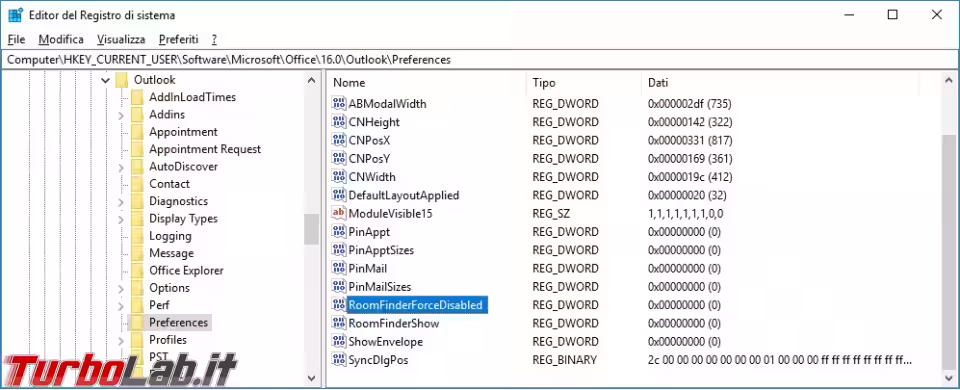Select the Office Explorer key
Screen dimensions: 960x390
pos(186,270)
